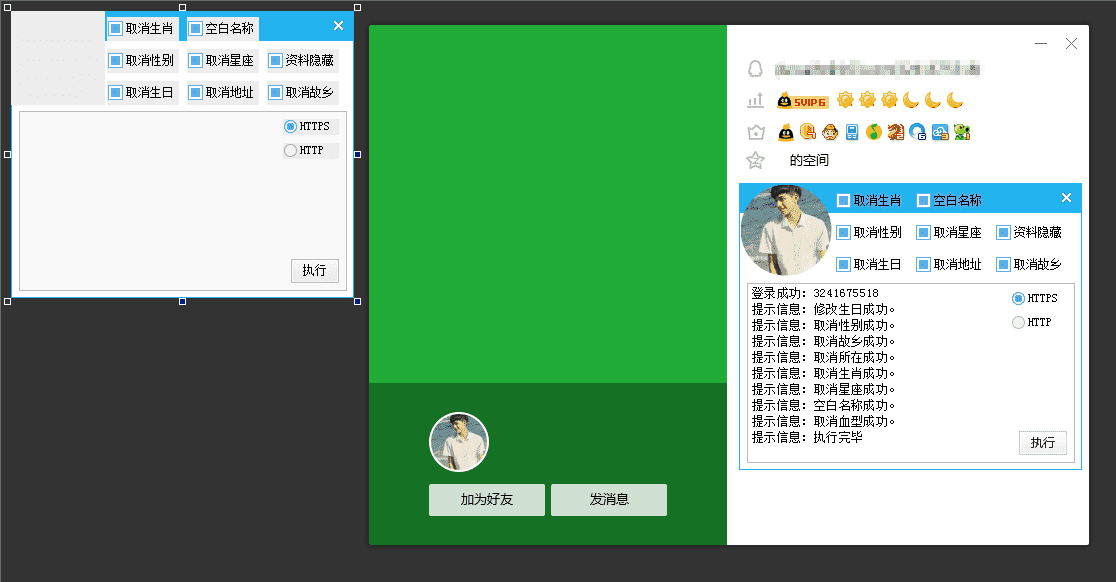Click the log line 取消故乡成功

(x=823, y=342)
